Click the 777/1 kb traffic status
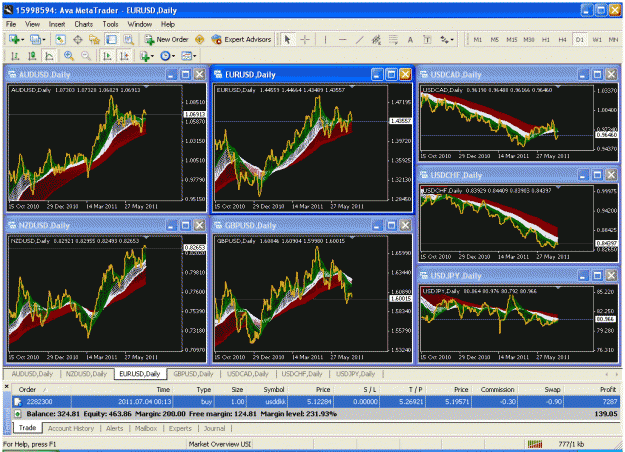Viewport: 625px width, 452px height. [571, 444]
